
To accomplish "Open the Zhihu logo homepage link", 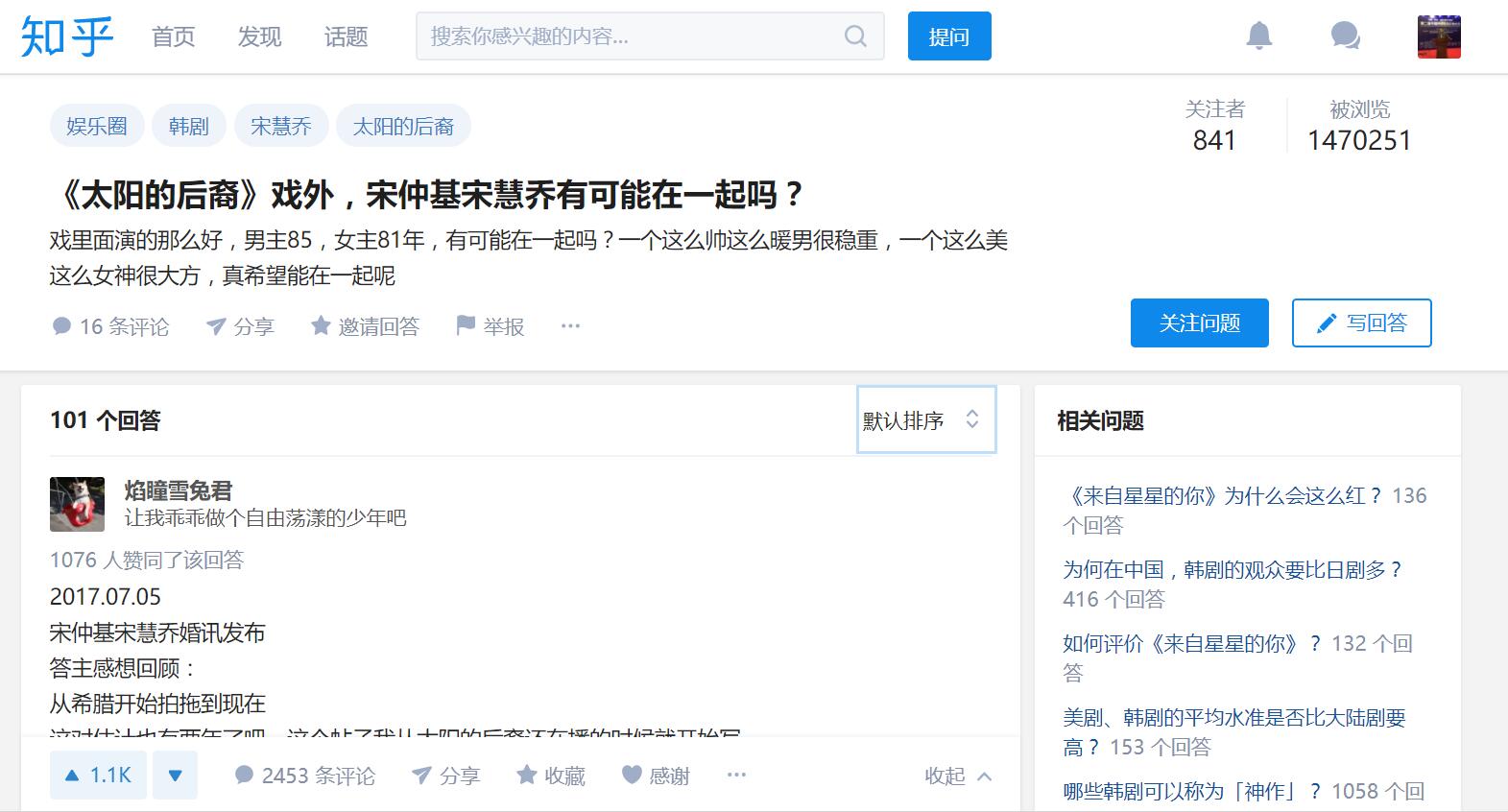I will pyautogui.click(x=67, y=36).
